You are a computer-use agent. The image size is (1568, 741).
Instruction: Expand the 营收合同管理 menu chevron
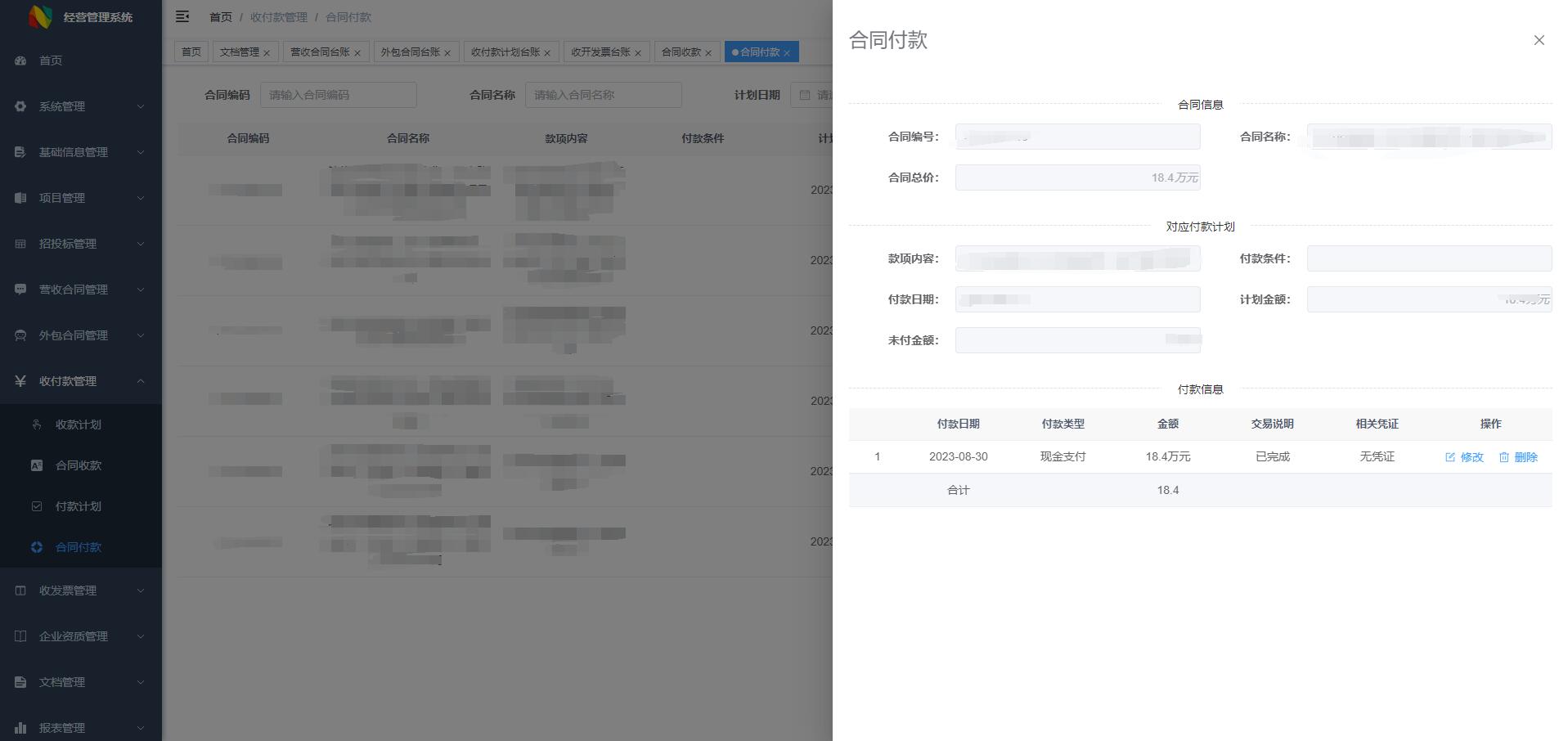[x=141, y=290]
